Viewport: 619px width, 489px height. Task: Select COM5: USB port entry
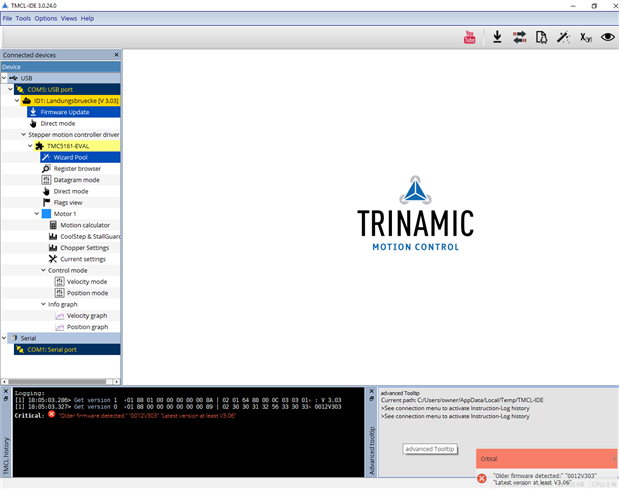point(67,90)
